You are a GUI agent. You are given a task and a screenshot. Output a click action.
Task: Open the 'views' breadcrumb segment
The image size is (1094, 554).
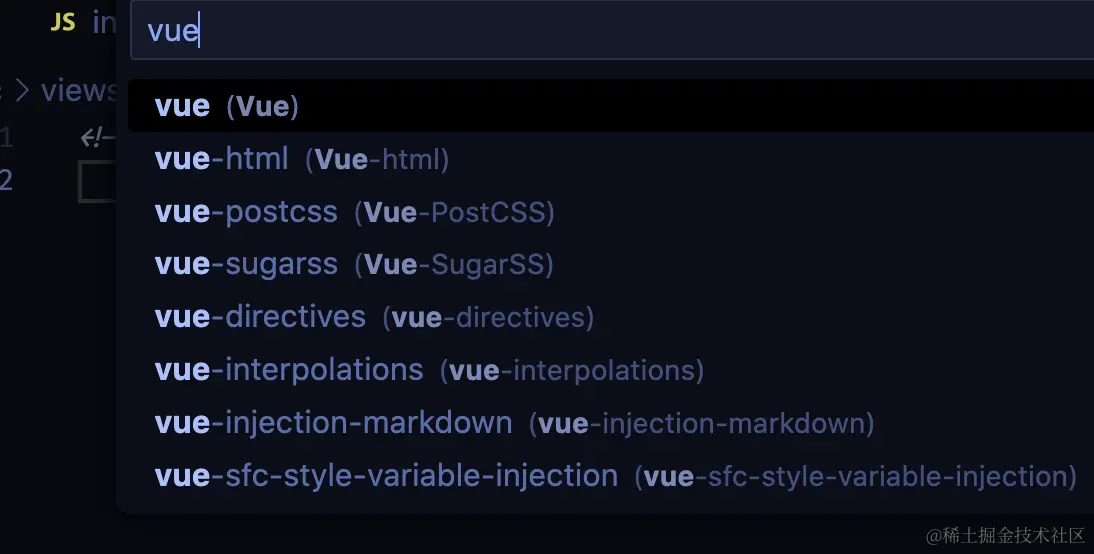(78, 91)
